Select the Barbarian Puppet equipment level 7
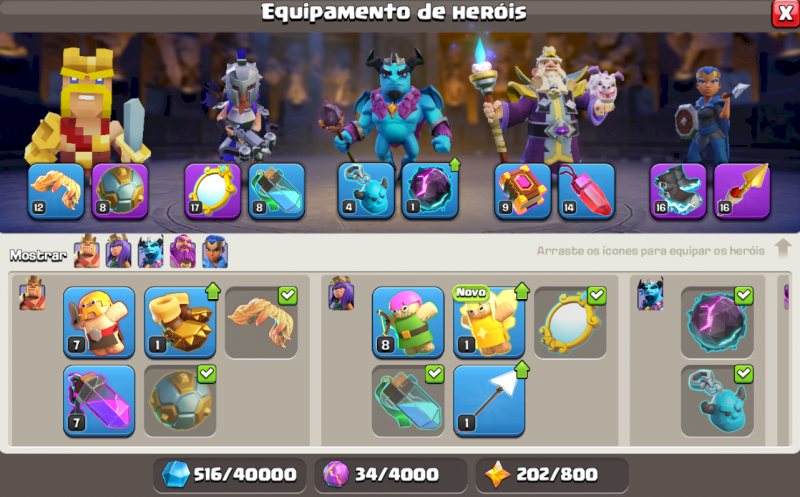 99,322
